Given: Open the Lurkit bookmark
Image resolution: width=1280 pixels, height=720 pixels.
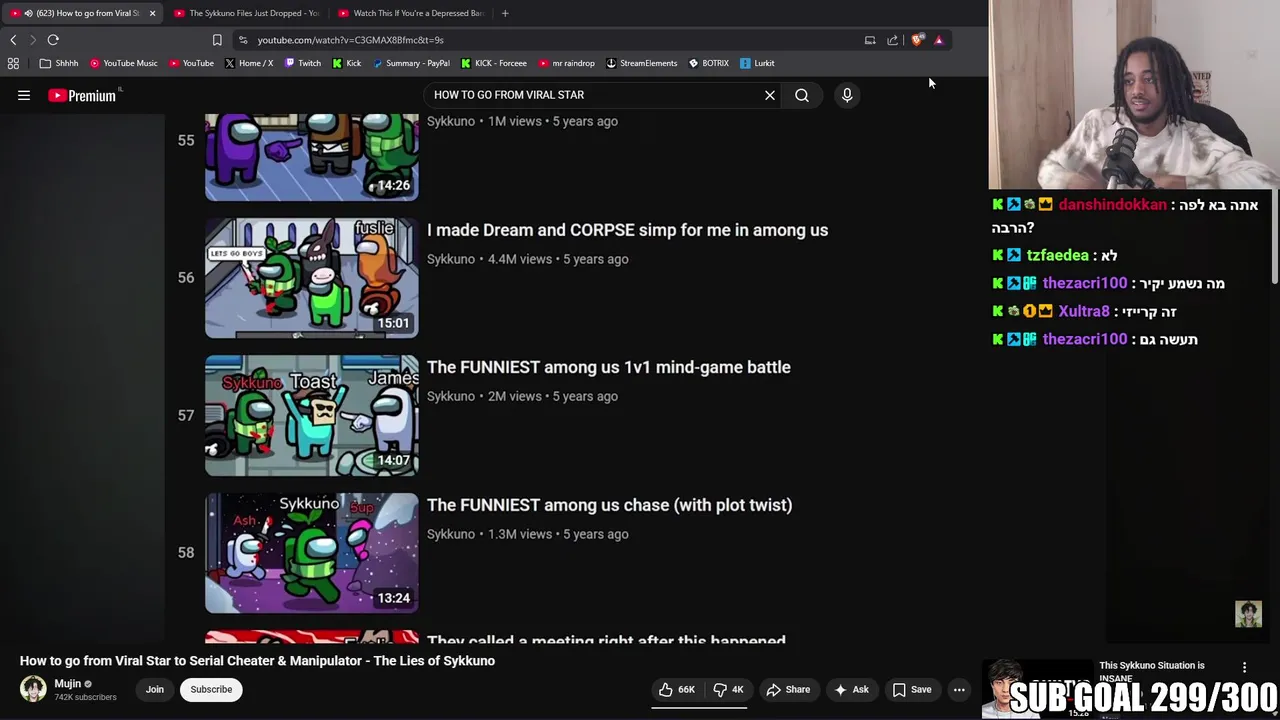Looking at the screenshot, I should pos(757,63).
